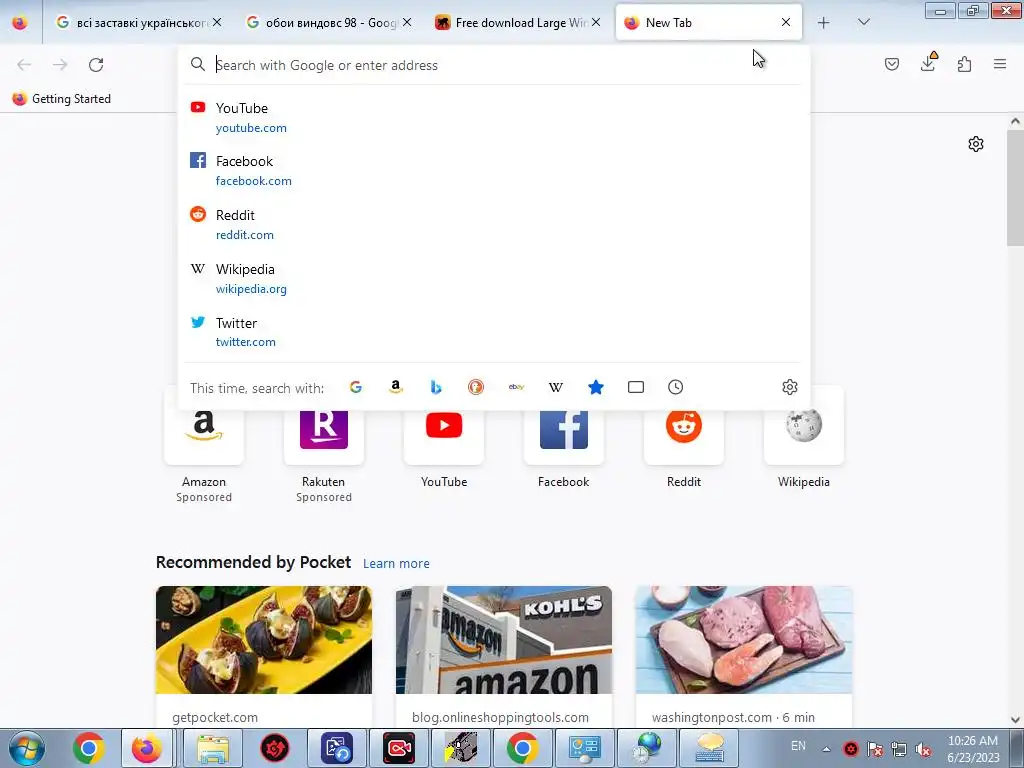Select the New Tab tab
The height and width of the screenshot is (768, 1024).
[709, 23]
